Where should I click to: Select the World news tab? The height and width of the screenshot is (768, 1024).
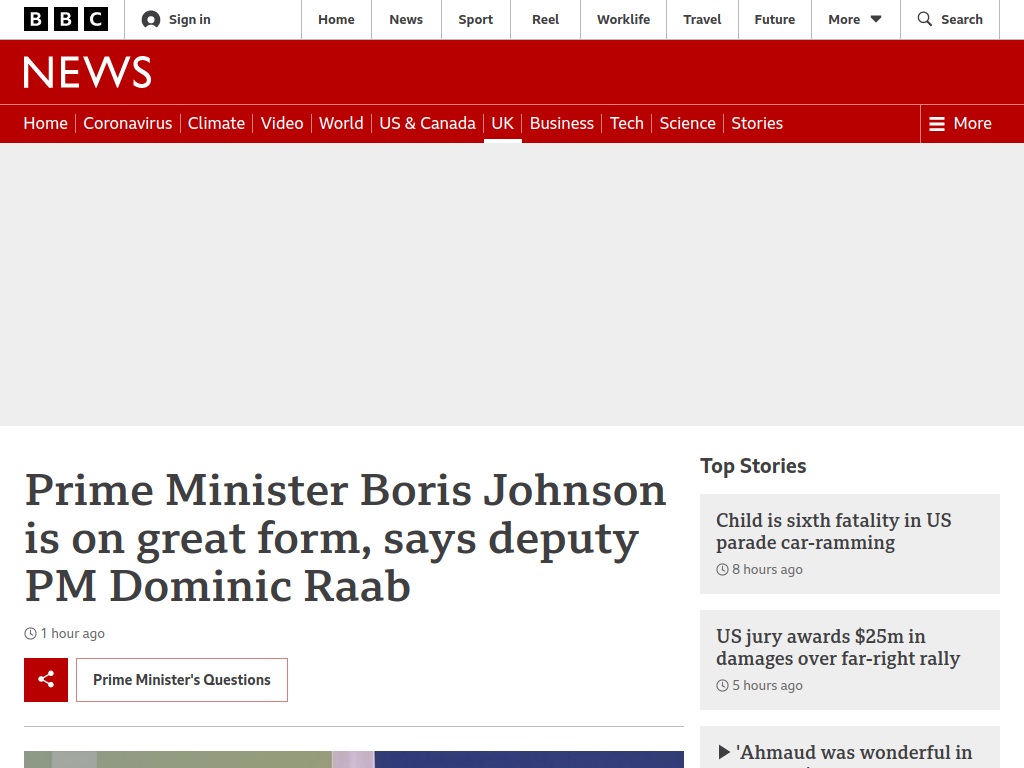[x=341, y=123]
